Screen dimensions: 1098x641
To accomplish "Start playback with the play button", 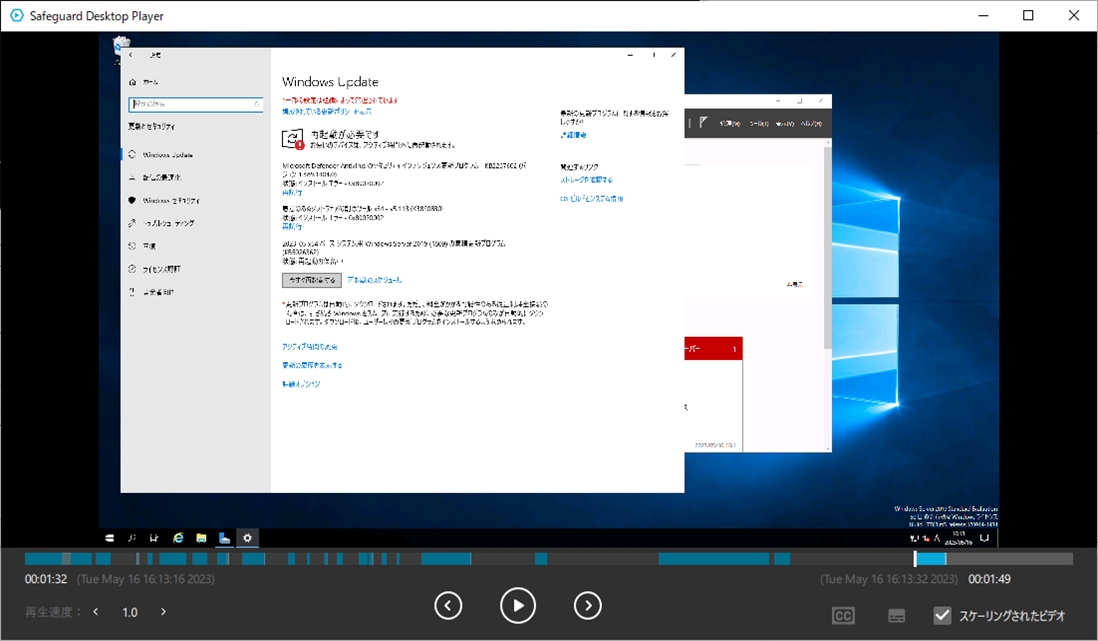I will 518,605.
